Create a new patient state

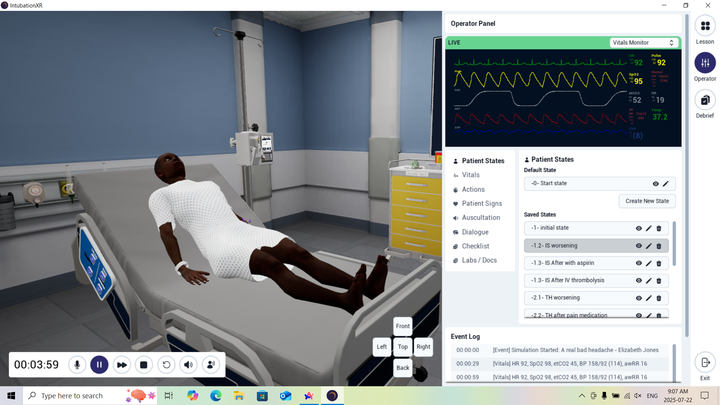tap(647, 201)
